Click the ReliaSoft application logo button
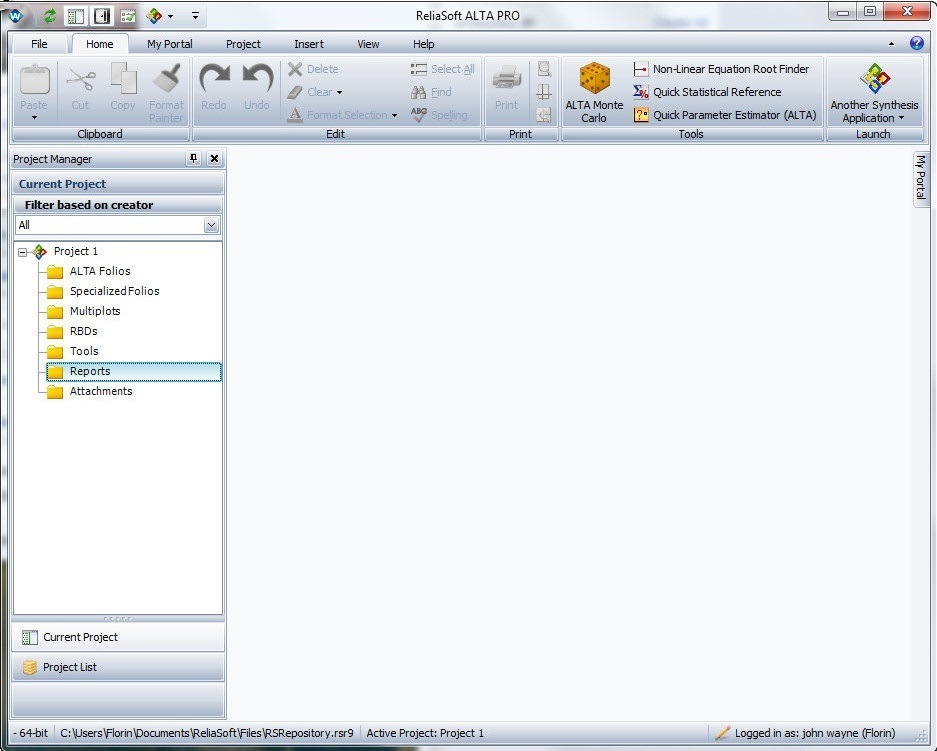The image size is (937, 751). click(15, 16)
